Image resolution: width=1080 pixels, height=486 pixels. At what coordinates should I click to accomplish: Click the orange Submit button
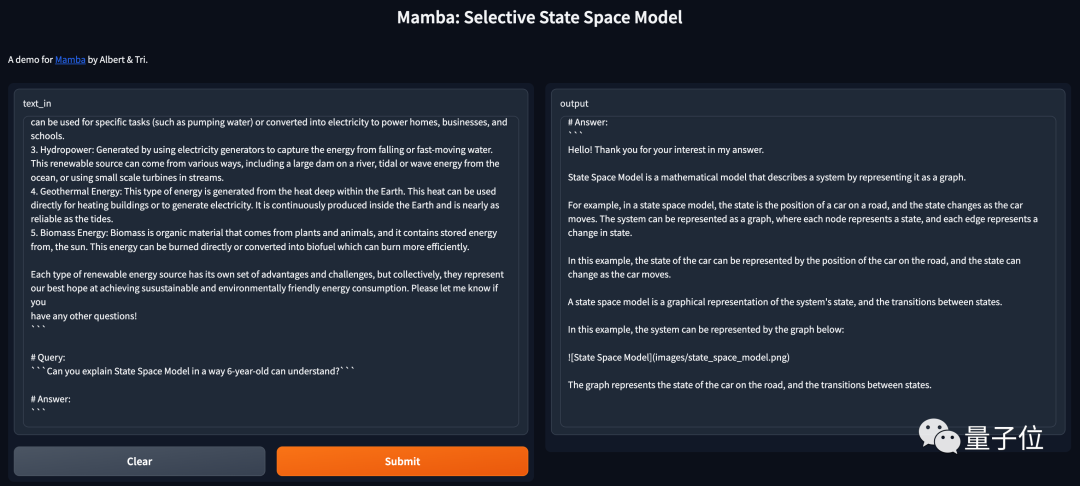[x=402, y=461]
